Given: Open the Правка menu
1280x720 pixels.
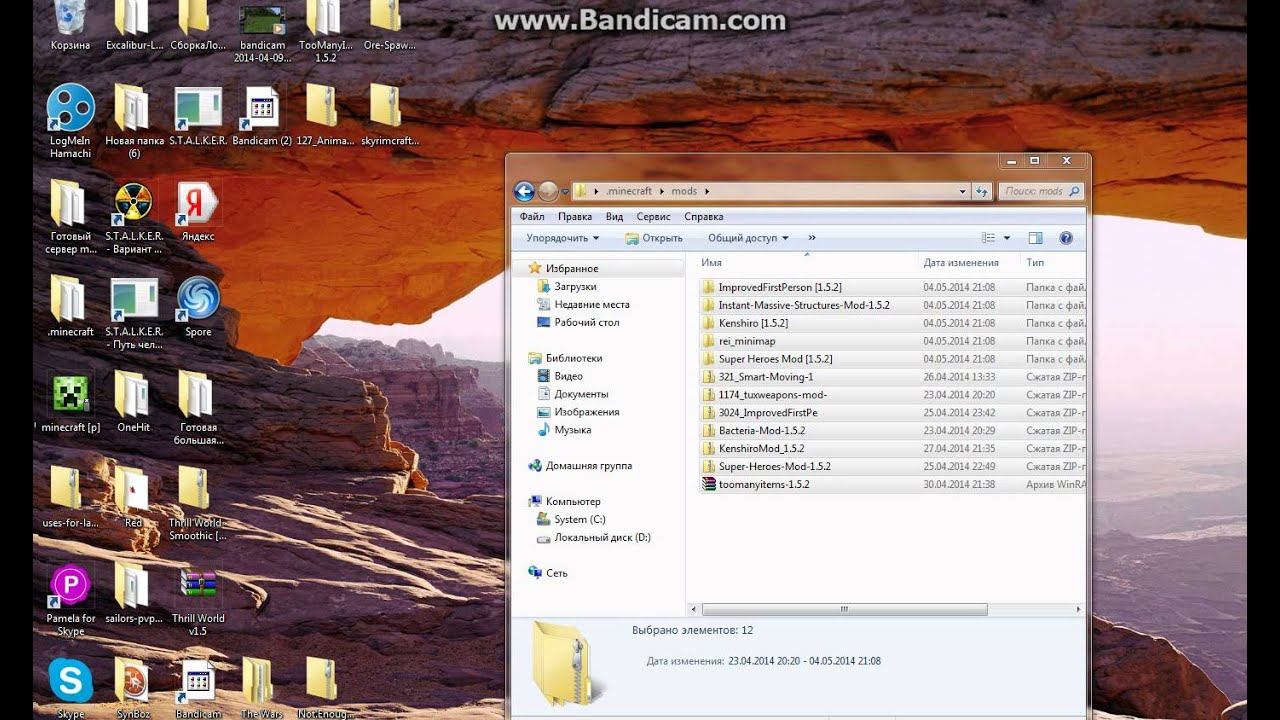Looking at the screenshot, I should [575, 216].
